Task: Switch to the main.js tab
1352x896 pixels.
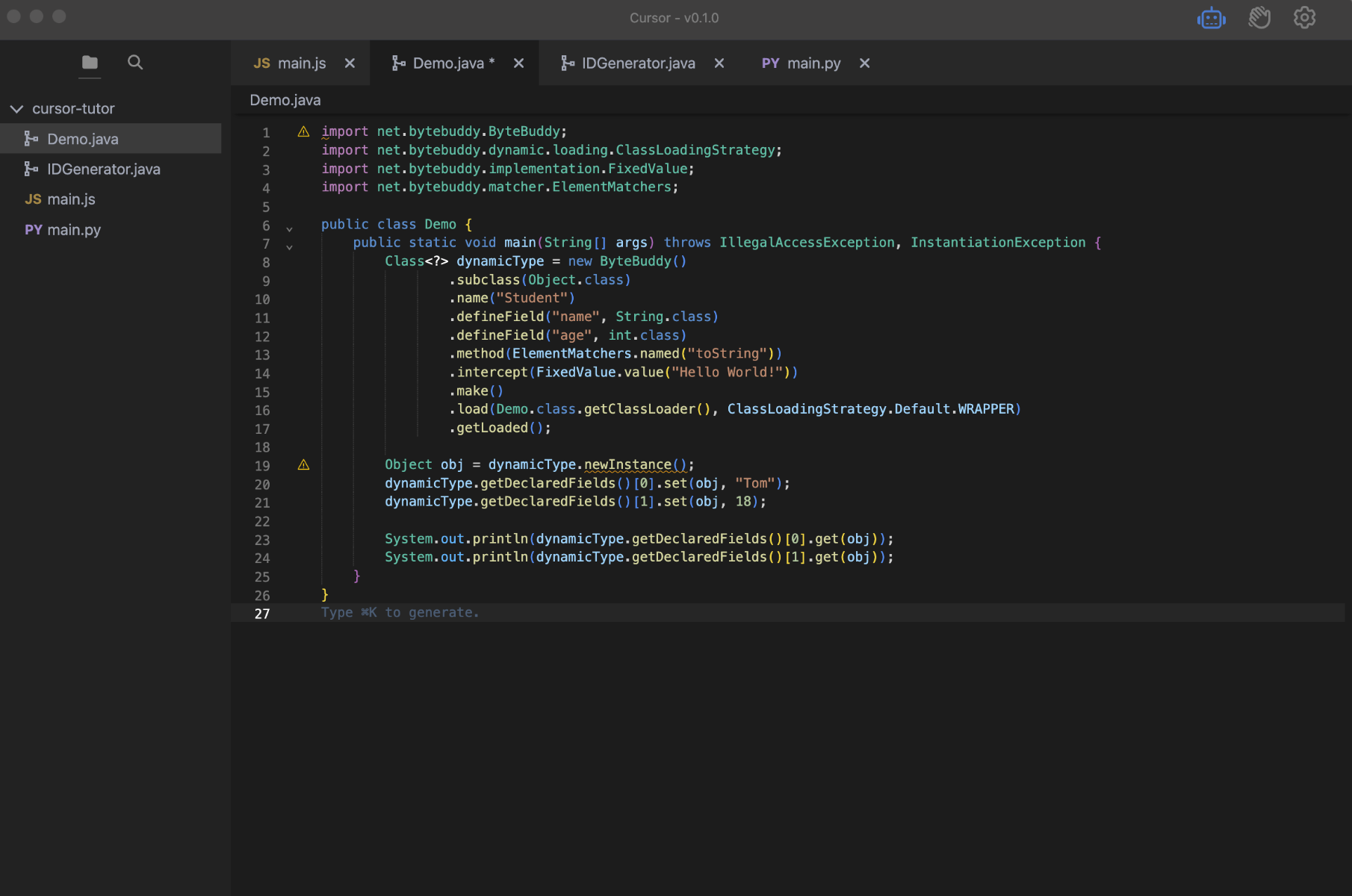Action: (301, 63)
